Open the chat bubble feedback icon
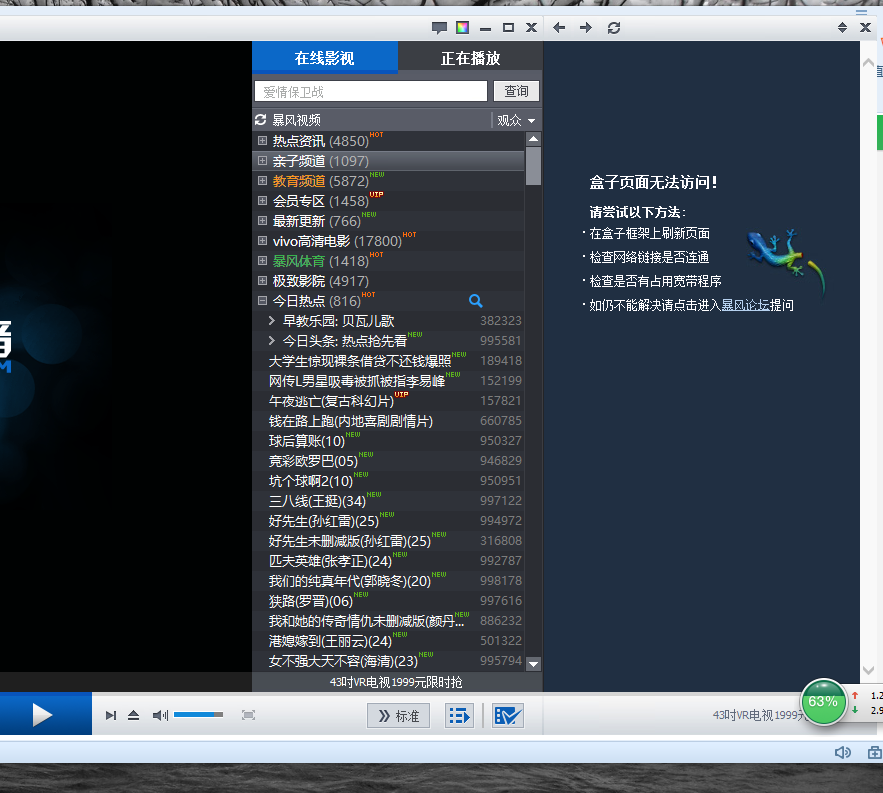Screen dimensions: 883x793 [439, 28]
